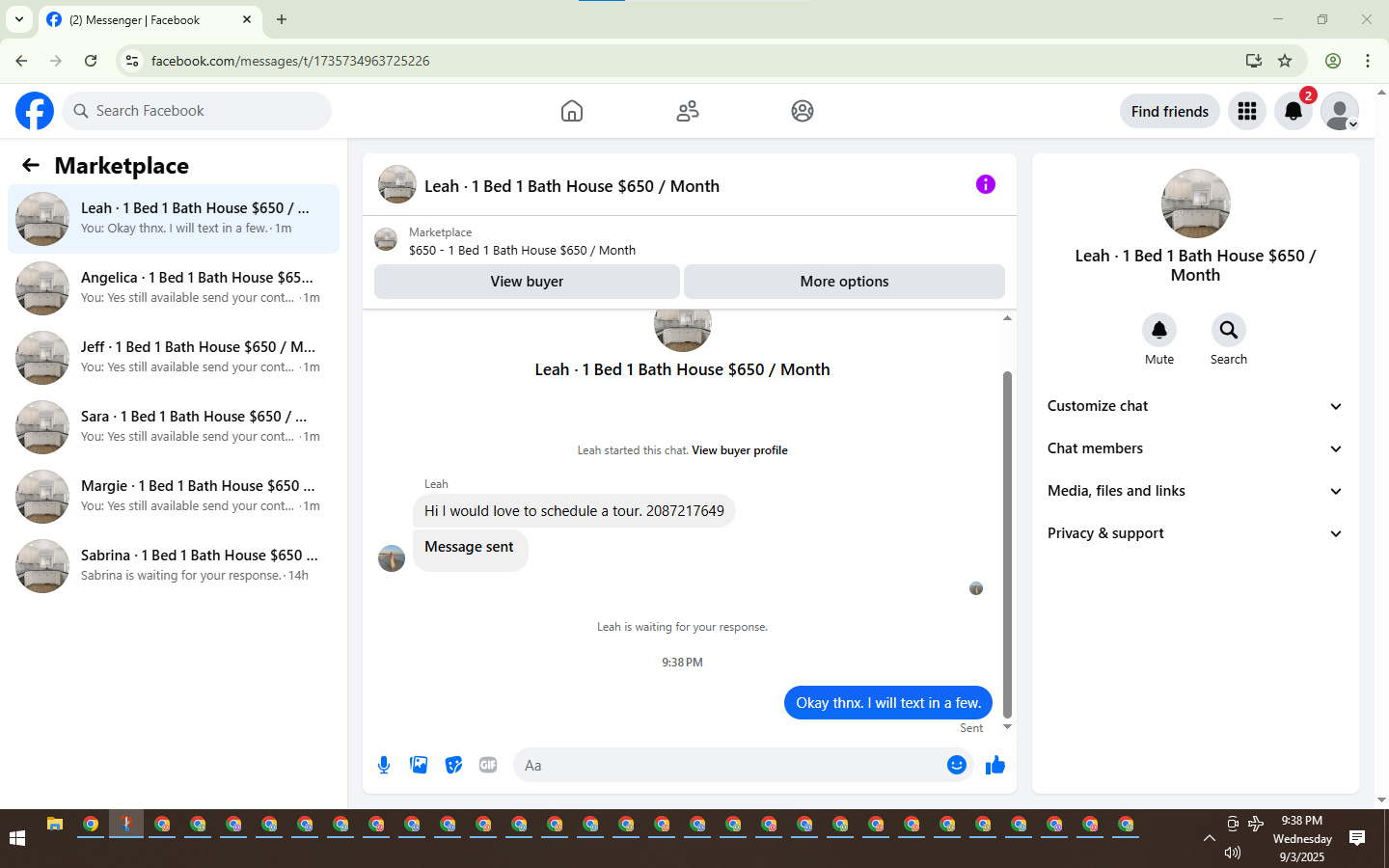Open Sabrina's conversation in the chat list
This screenshot has height=868, width=1389.
(174, 566)
